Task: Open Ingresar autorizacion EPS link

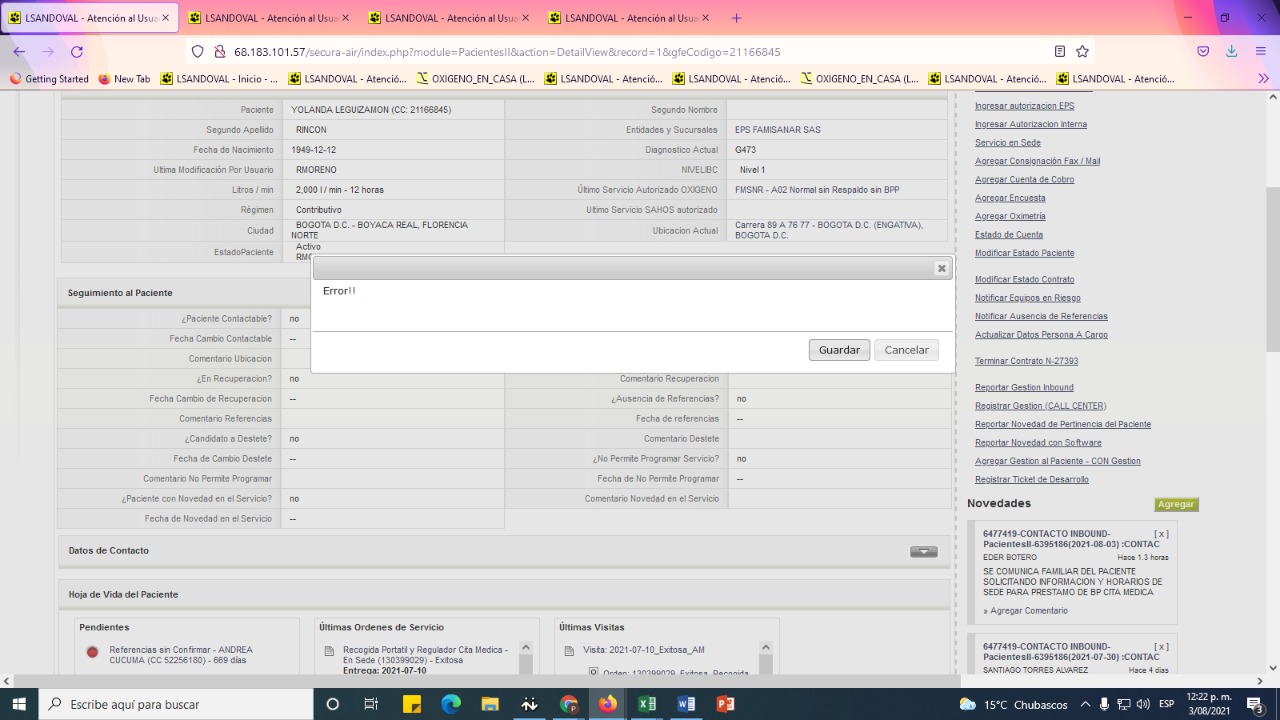Action: pyautogui.click(x=1025, y=106)
